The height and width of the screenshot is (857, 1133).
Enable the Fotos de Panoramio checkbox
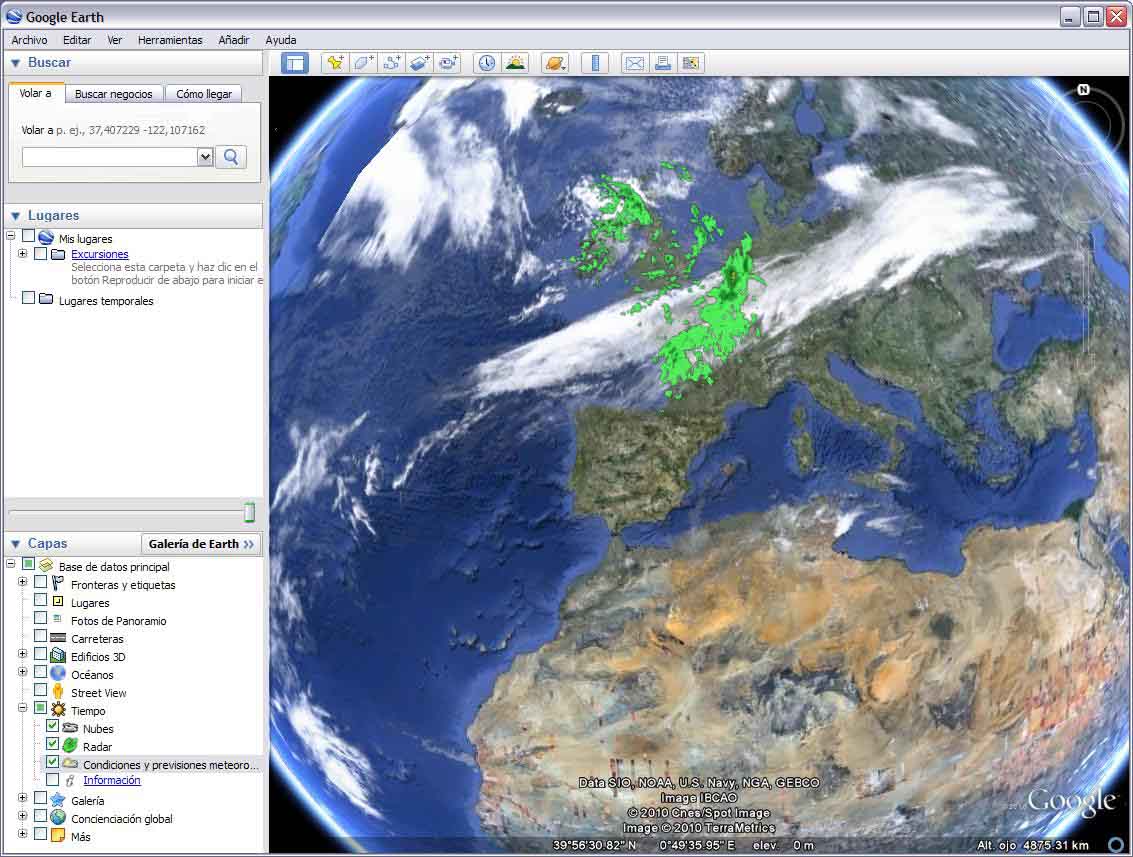(x=40, y=618)
